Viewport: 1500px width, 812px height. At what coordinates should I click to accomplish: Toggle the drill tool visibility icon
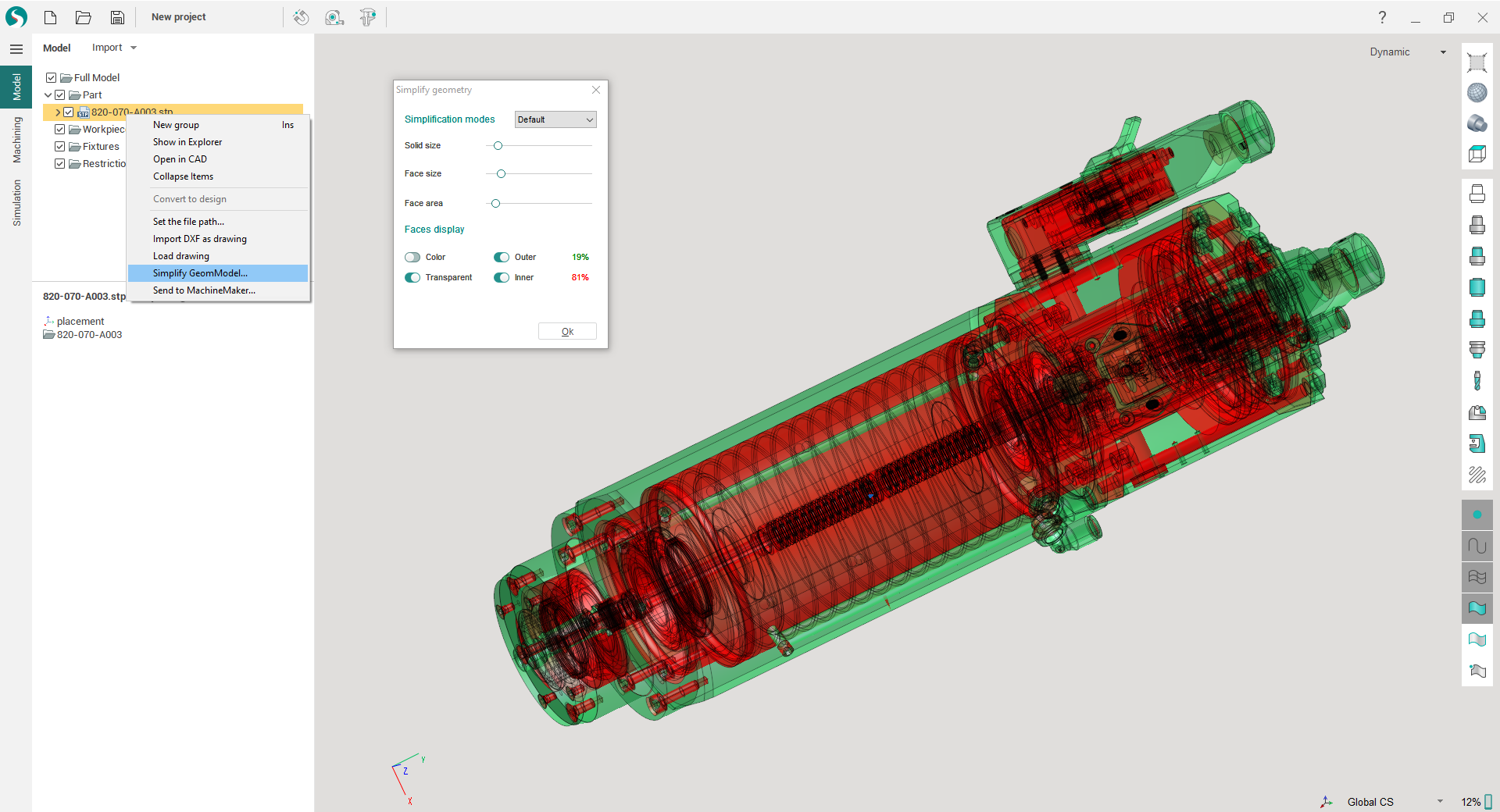pyautogui.click(x=1477, y=380)
